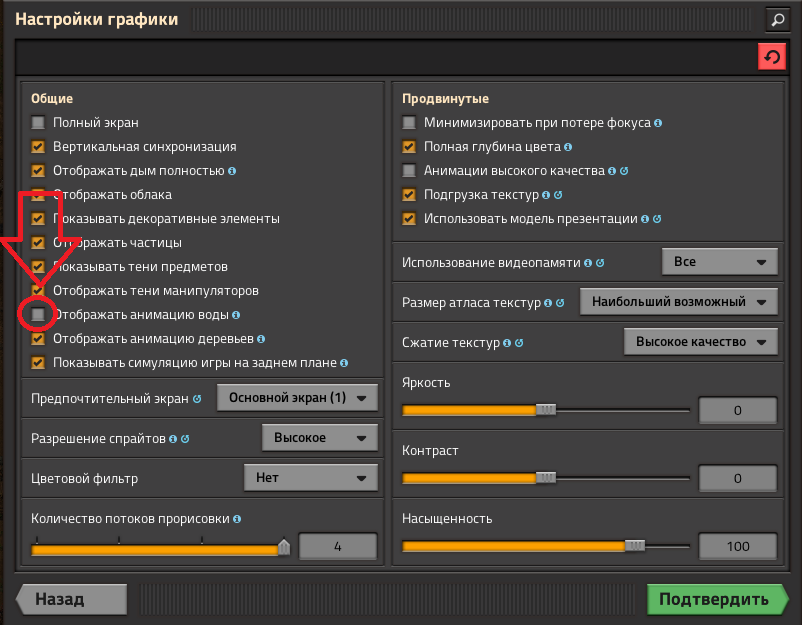The image size is (802, 626).
Task: Click info icon beside Отображать анимацию воды
Action: [x=237, y=315]
